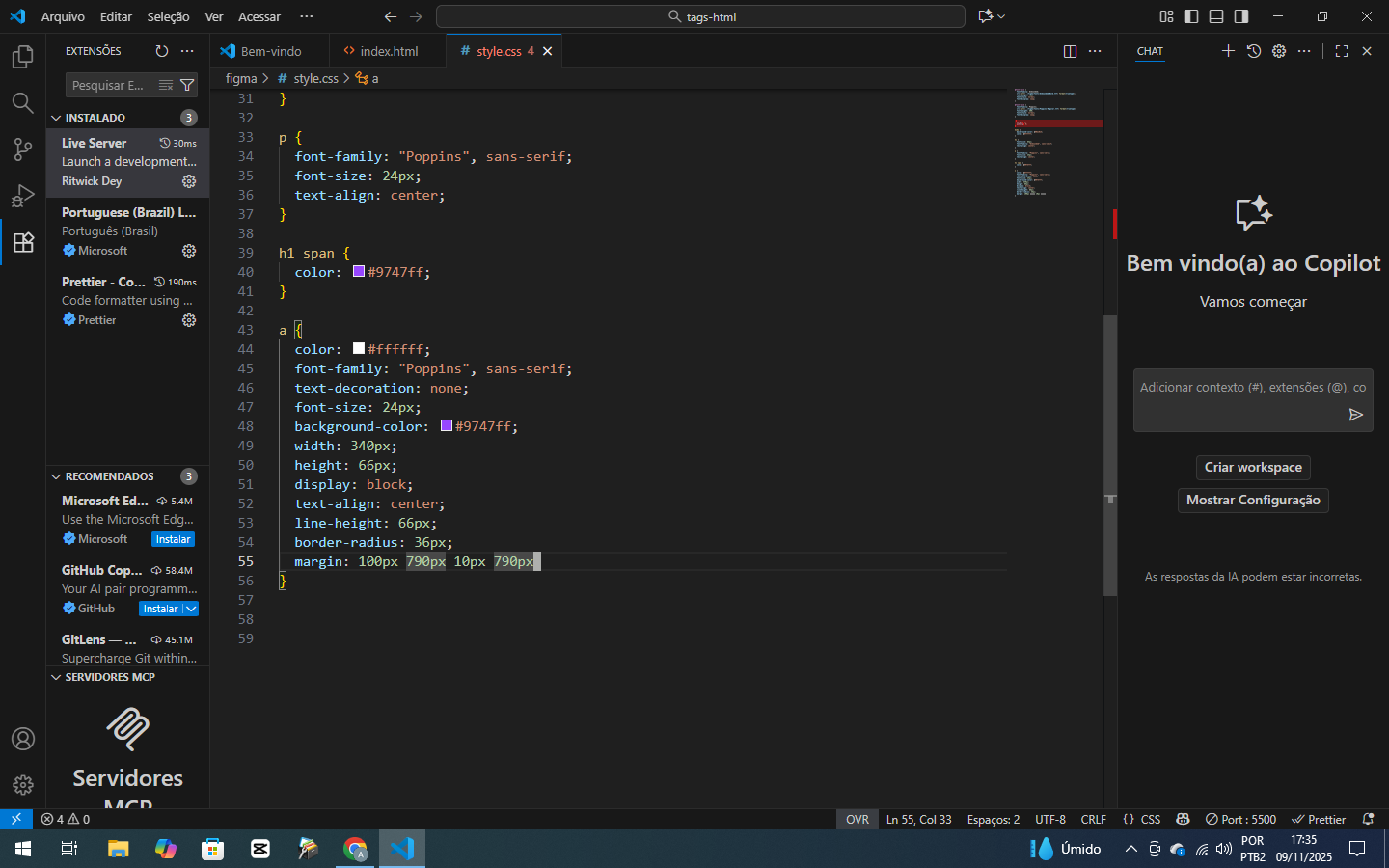
Task: Click the #ffffff color swatch
Action: pos(359,349)
